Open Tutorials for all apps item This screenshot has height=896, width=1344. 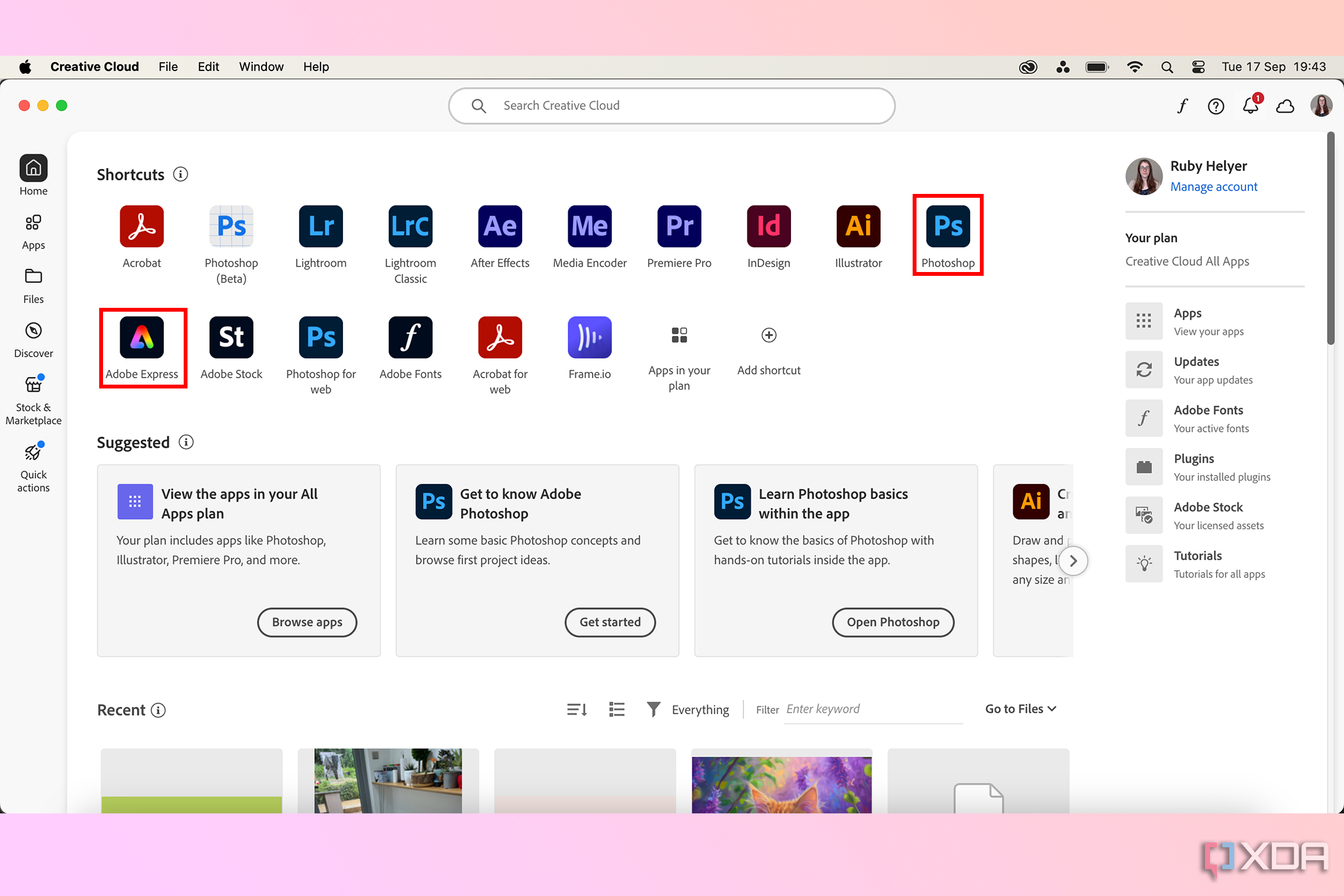click(1214, 564)
